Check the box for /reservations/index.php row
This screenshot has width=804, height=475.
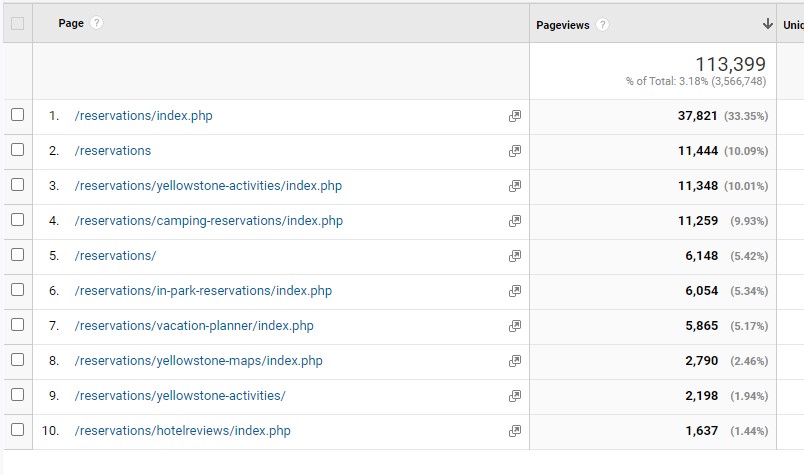(x=17, y=116)
